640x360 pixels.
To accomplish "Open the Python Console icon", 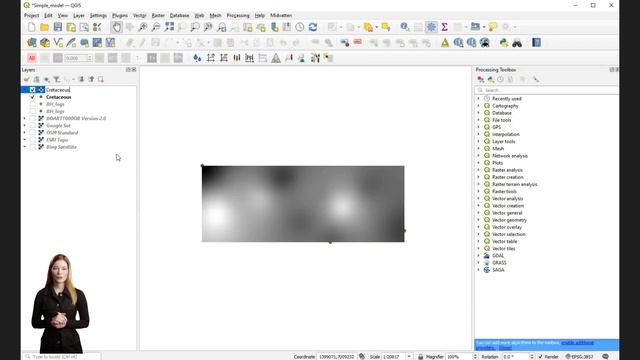I will click(x=504, y=43).
